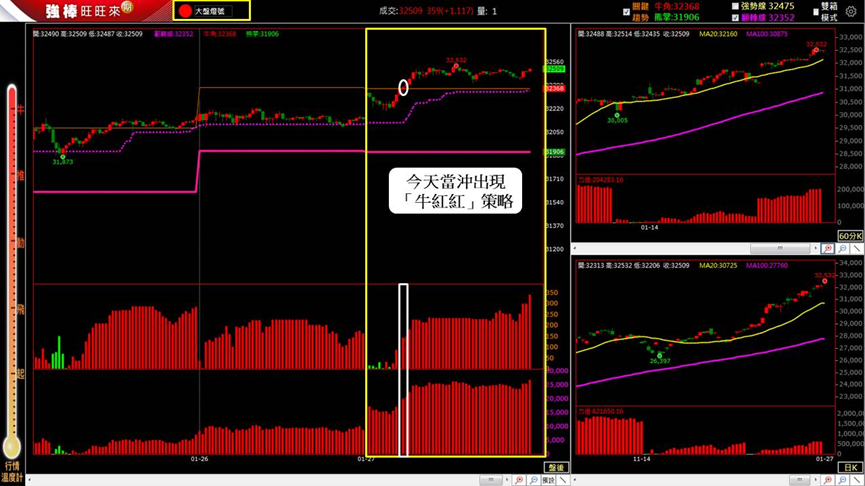Viewport: 865px width, 486px height.
Task: Click the 行情溫度計 label
Action: click(12, 472)
